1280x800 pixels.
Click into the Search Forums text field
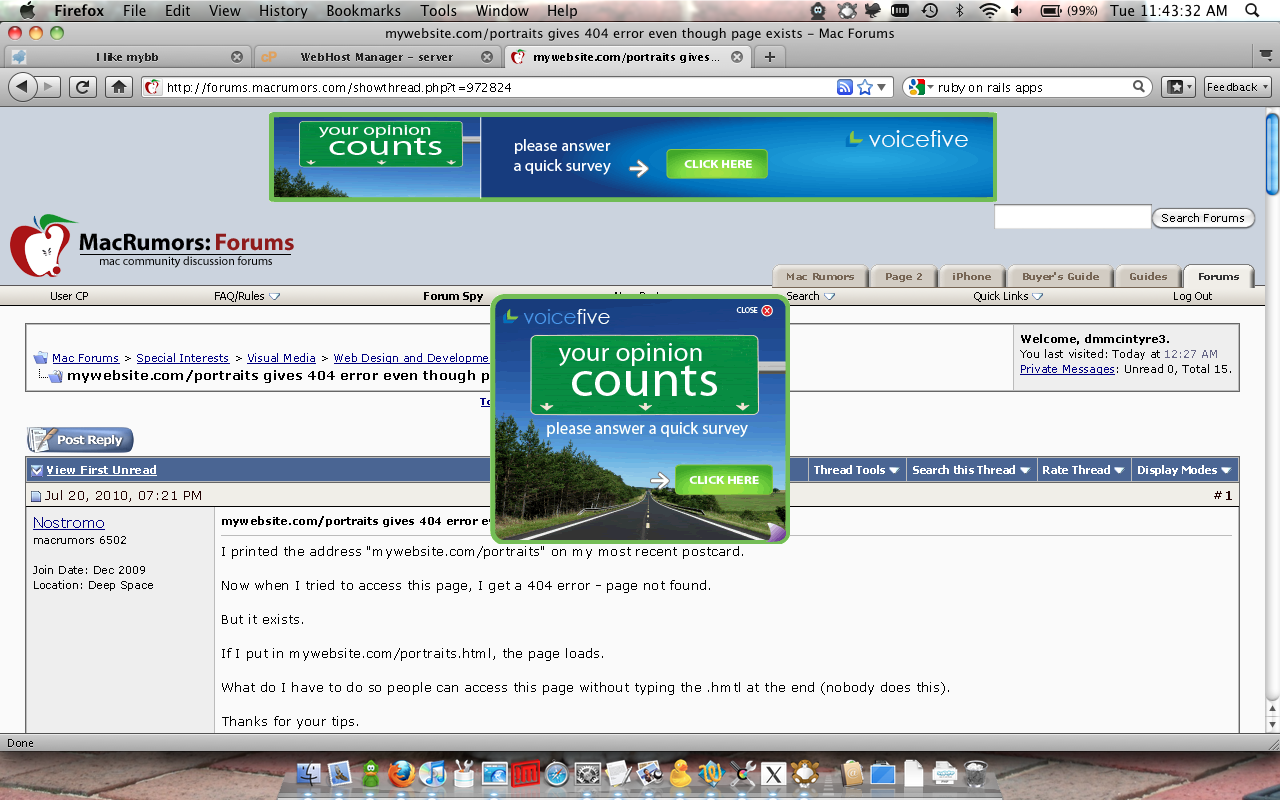(x=1072, y=217)
